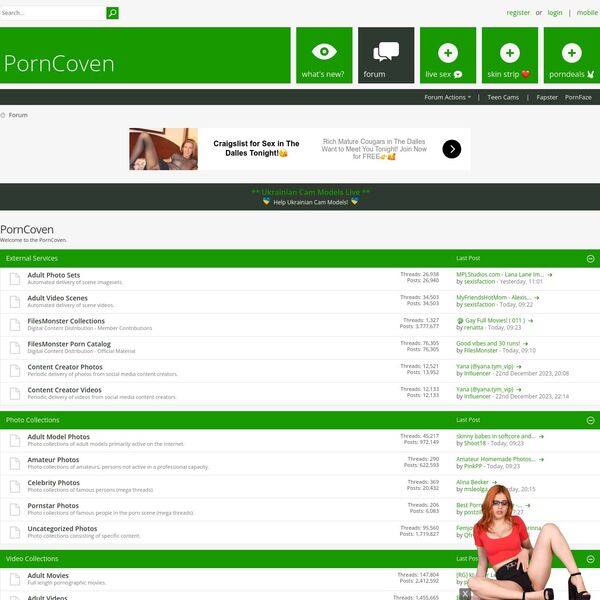Select the forum chat bubbles tile
Screen dimensions: 600x600
click(x=385, y=51)
